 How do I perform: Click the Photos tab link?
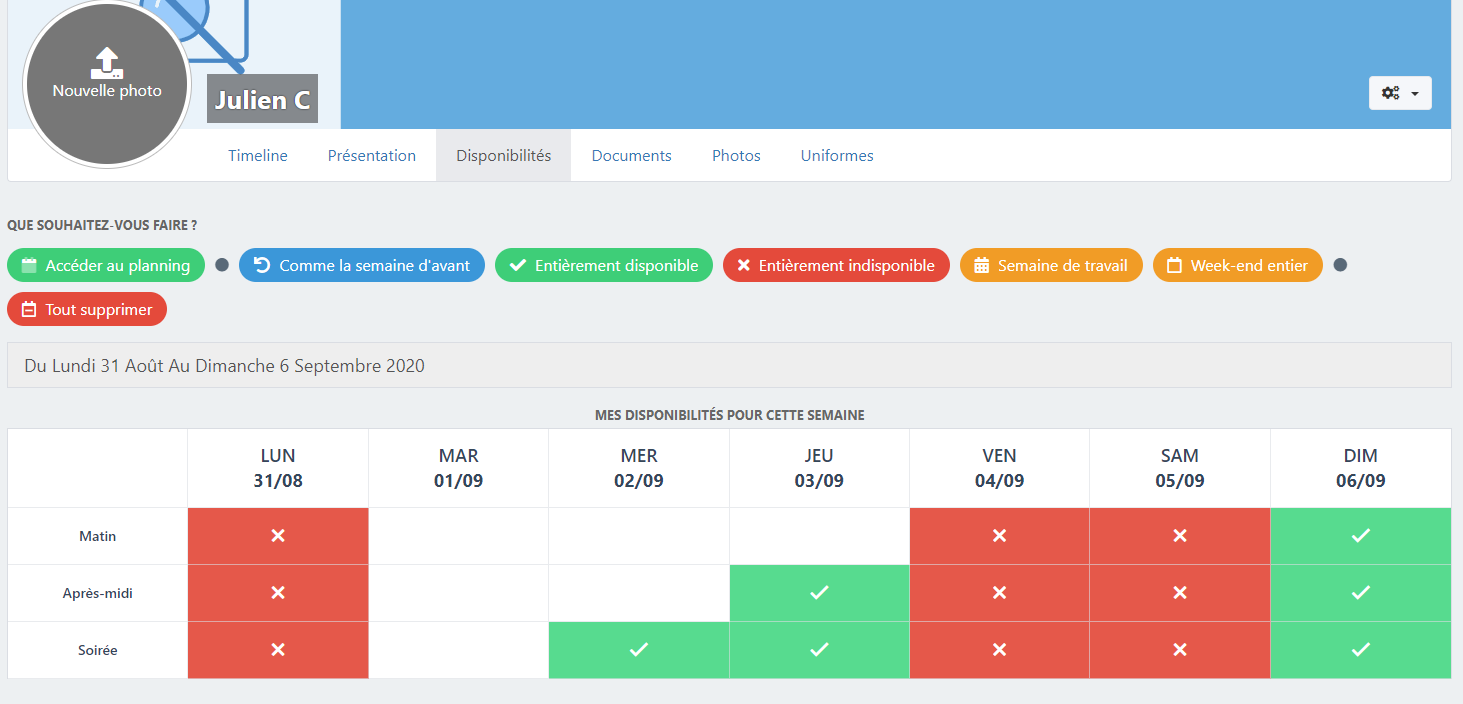click(x=736, y=156)
